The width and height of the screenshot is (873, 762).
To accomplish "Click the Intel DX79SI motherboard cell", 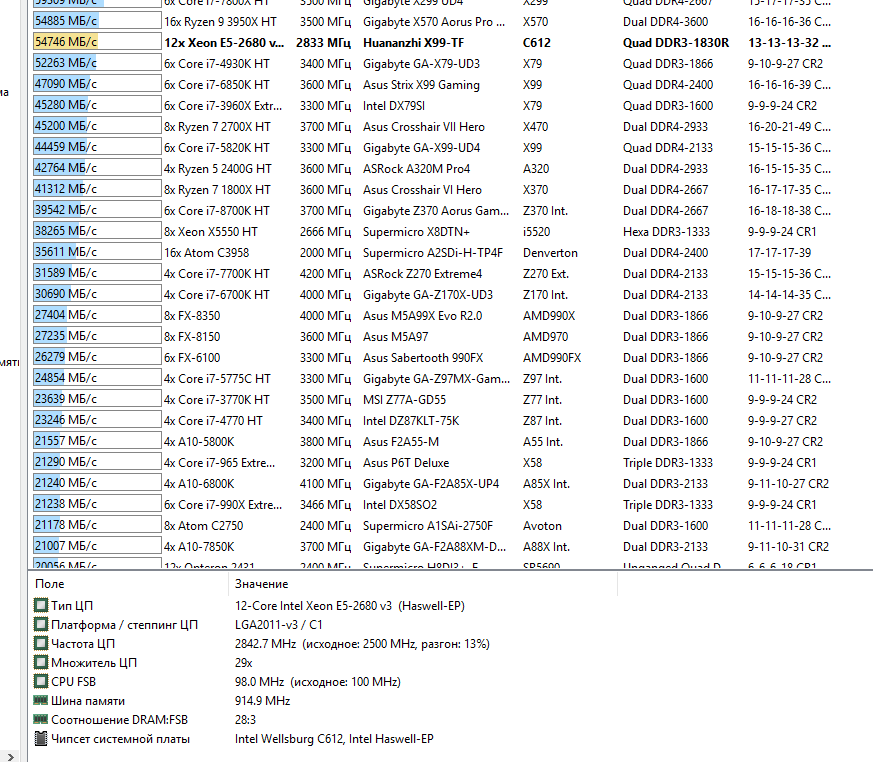I will [394, 106].
